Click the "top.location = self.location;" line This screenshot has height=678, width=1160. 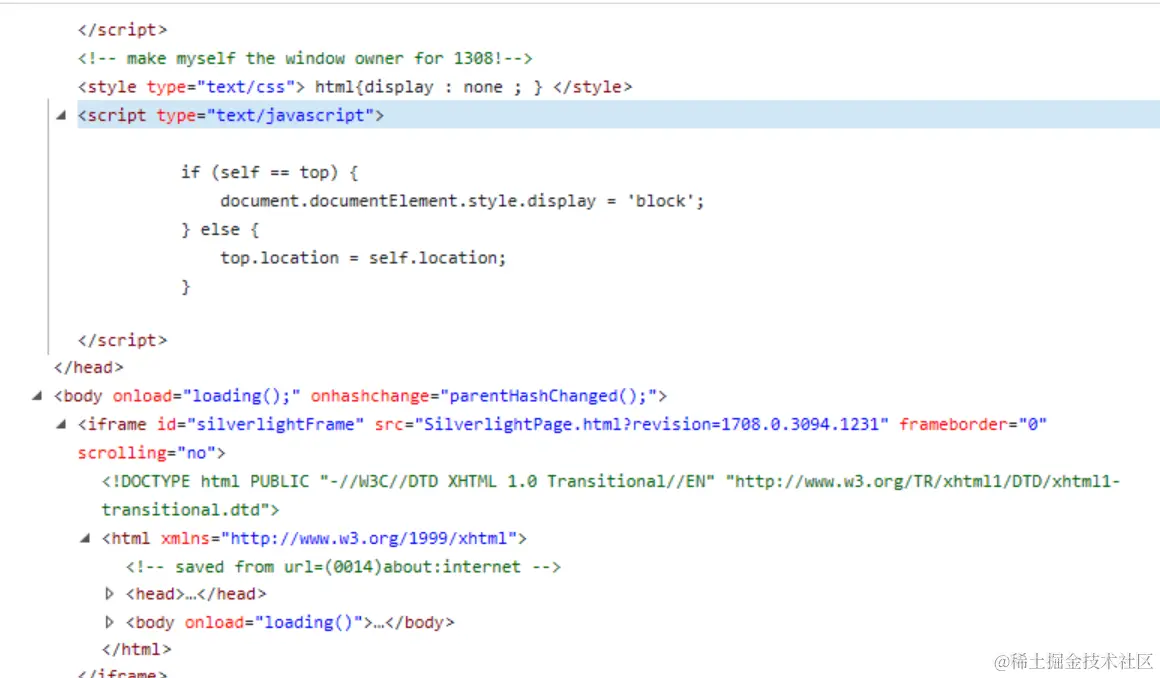click(363, 258)
